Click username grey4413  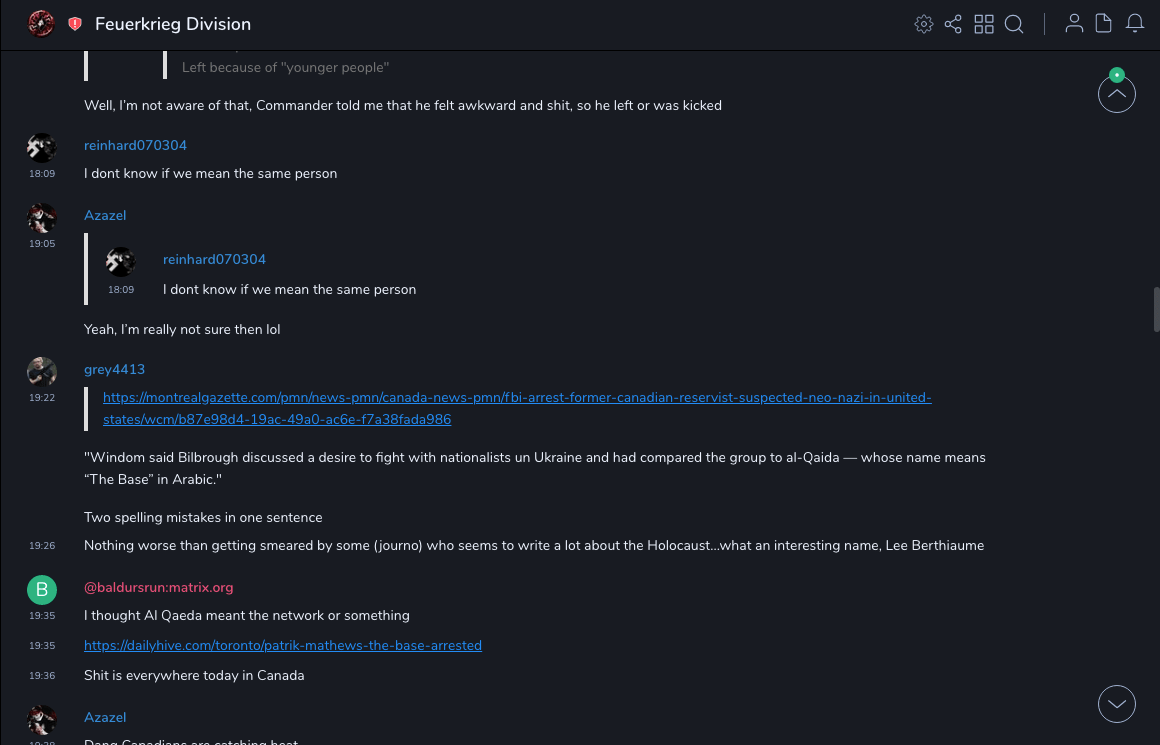(114, 370)
